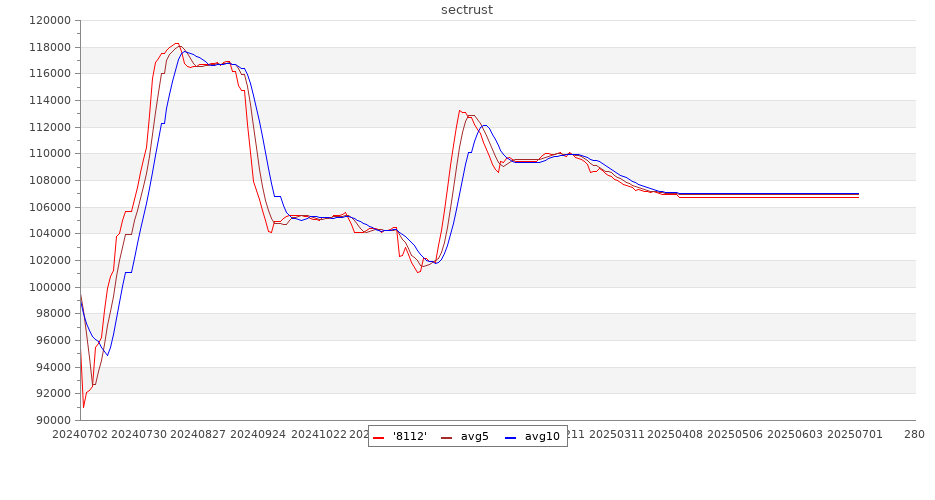Select the 20250408 date on the x-axis
This screenshot has width=935, height=500.
pos(678,434)
